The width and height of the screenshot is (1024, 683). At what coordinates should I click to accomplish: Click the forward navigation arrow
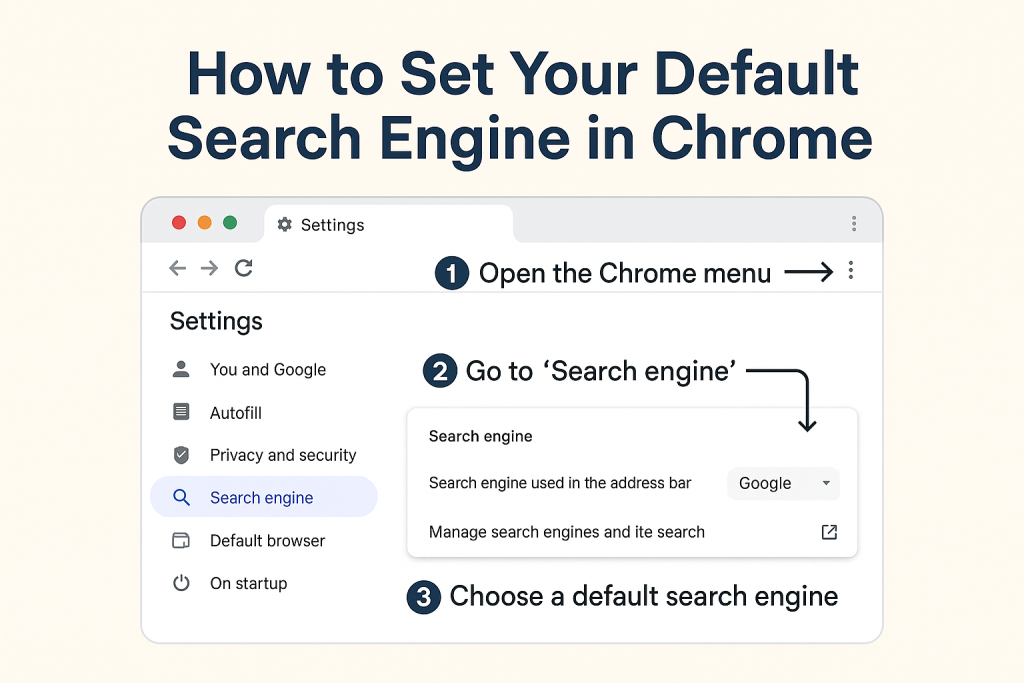pos(209,268)
